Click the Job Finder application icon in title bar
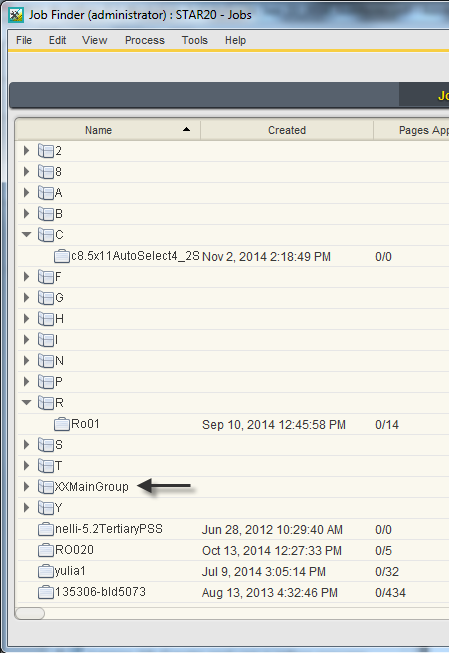The image size is (449, 653). [16, 15]
